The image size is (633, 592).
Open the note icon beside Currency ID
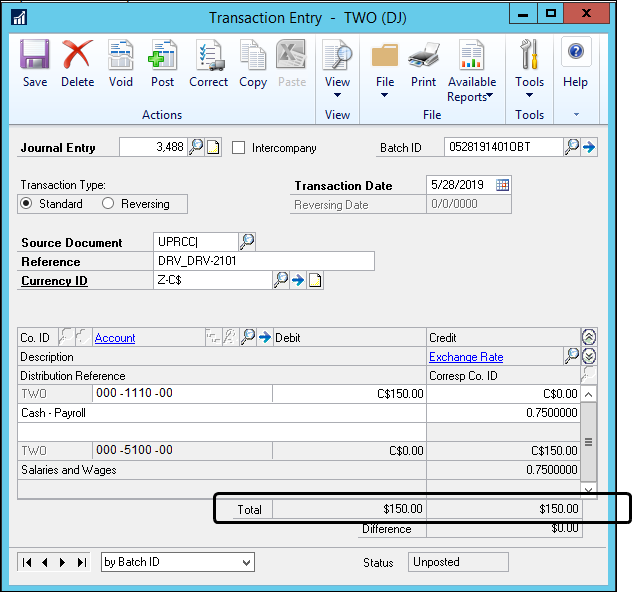pos(315,280)
